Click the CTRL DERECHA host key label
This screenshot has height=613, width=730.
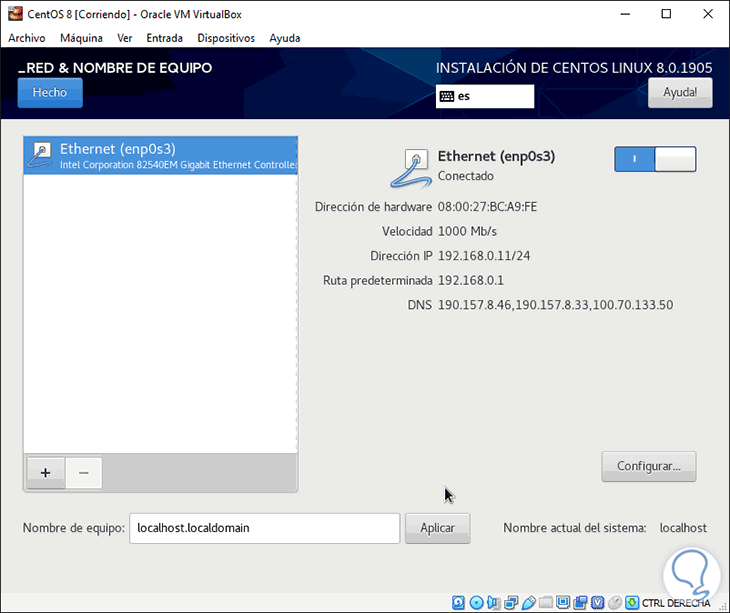pos(676,603)
